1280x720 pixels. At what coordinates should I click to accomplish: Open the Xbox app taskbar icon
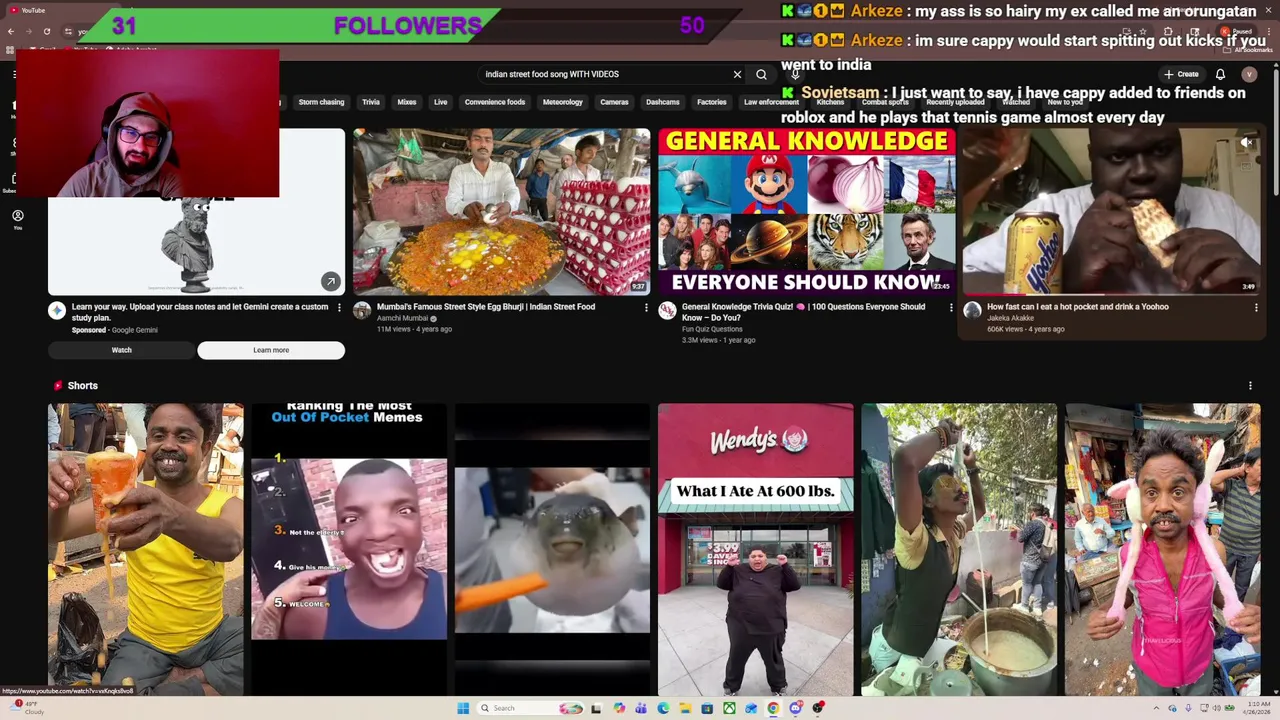(729, 708)
